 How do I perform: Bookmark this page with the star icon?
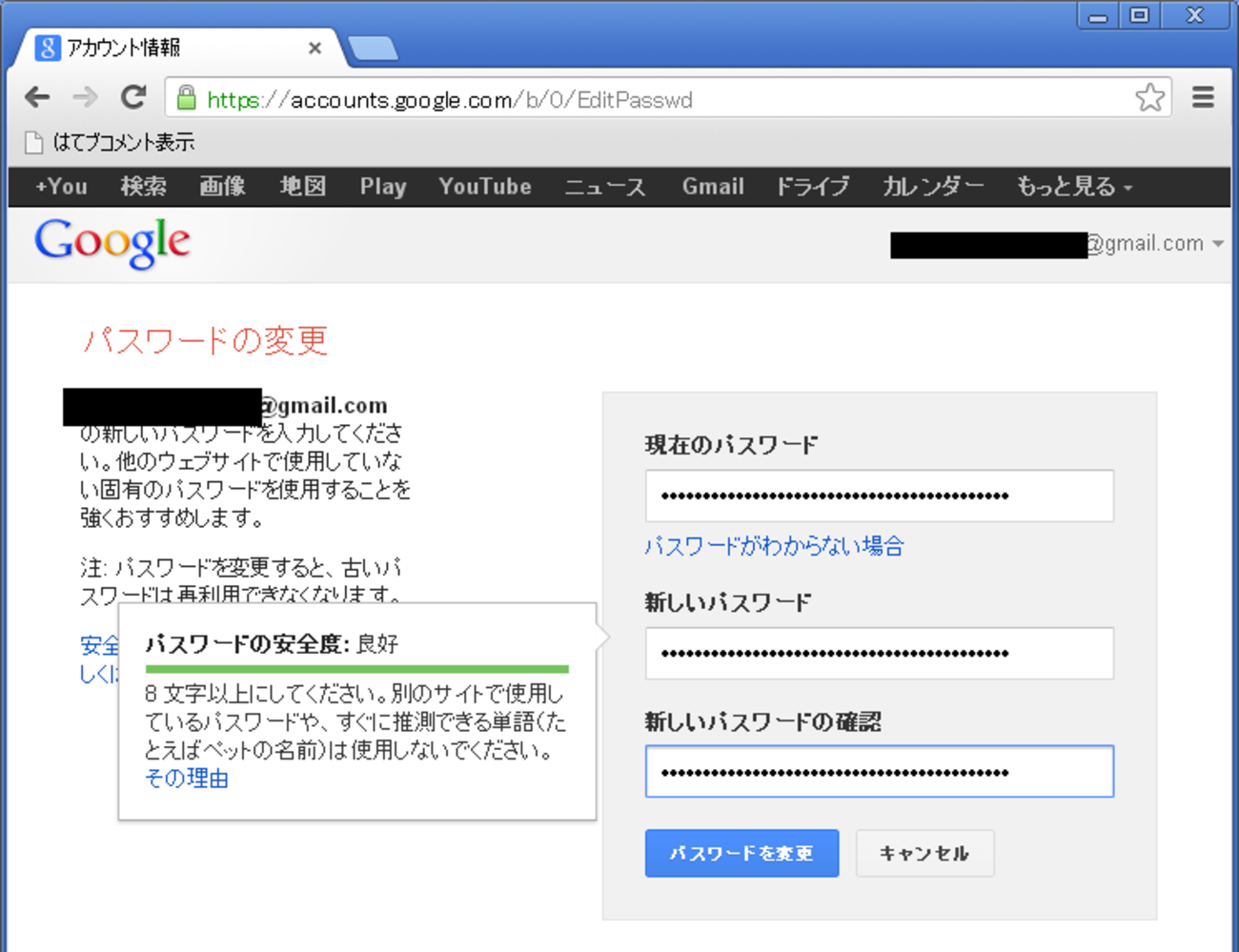tap(1150, 97)
